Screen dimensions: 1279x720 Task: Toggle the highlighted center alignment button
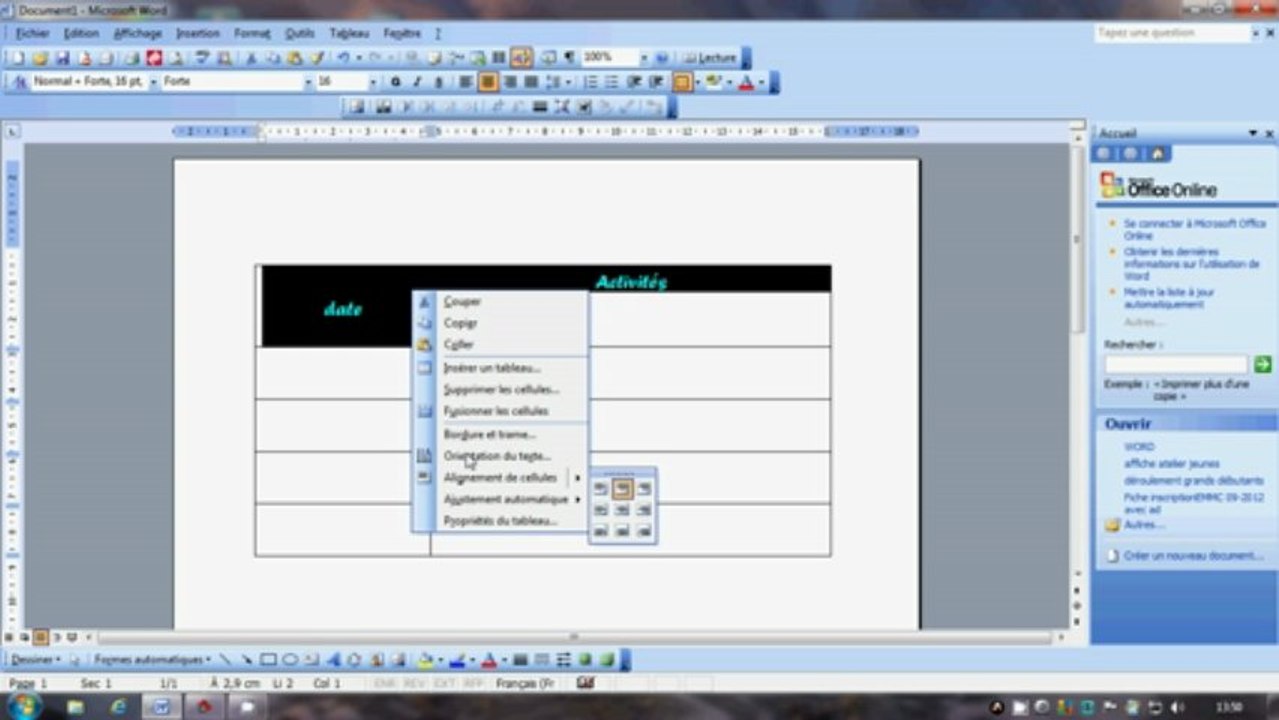click(x=488, y=82)
